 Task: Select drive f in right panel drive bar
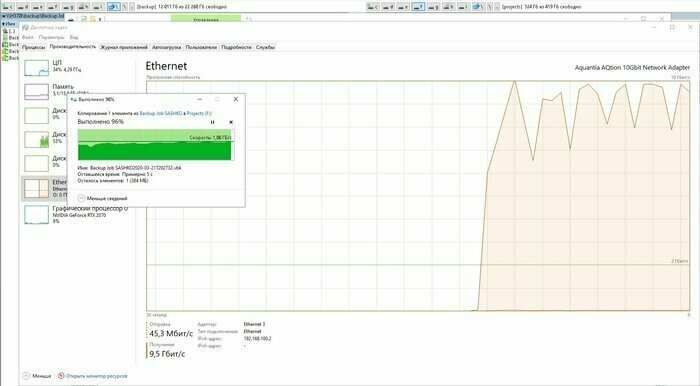(x=418, y=7)
